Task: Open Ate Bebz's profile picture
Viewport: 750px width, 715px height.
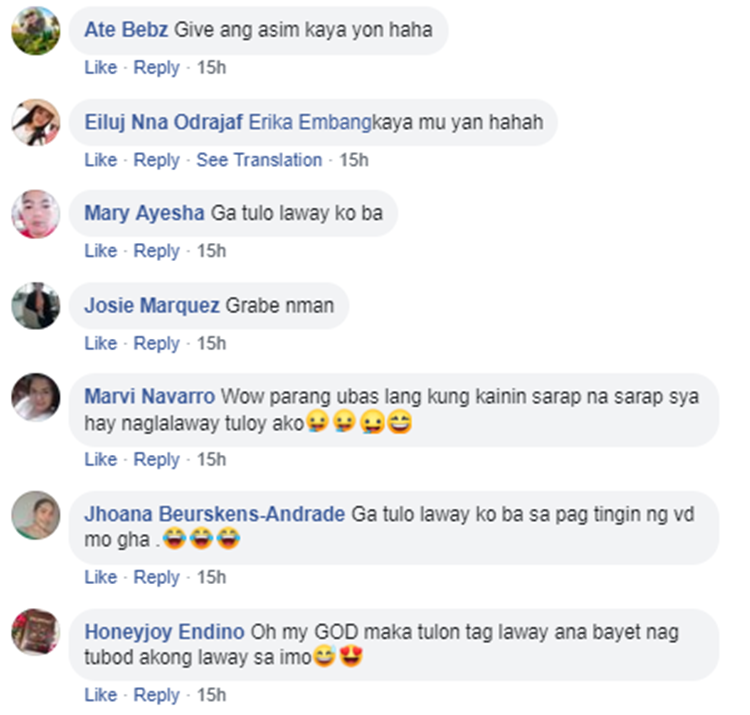Action: 36,31
